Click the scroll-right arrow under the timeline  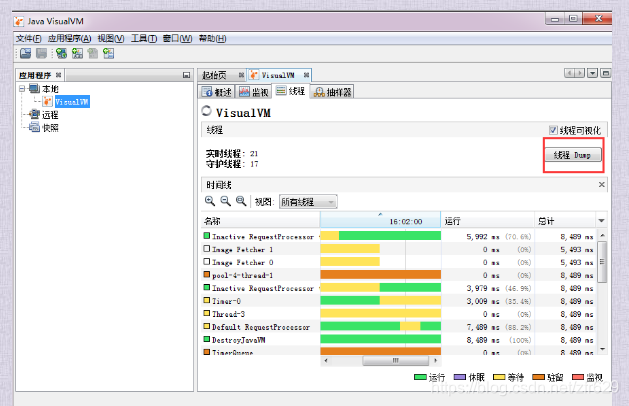click(x=436, y=360)
